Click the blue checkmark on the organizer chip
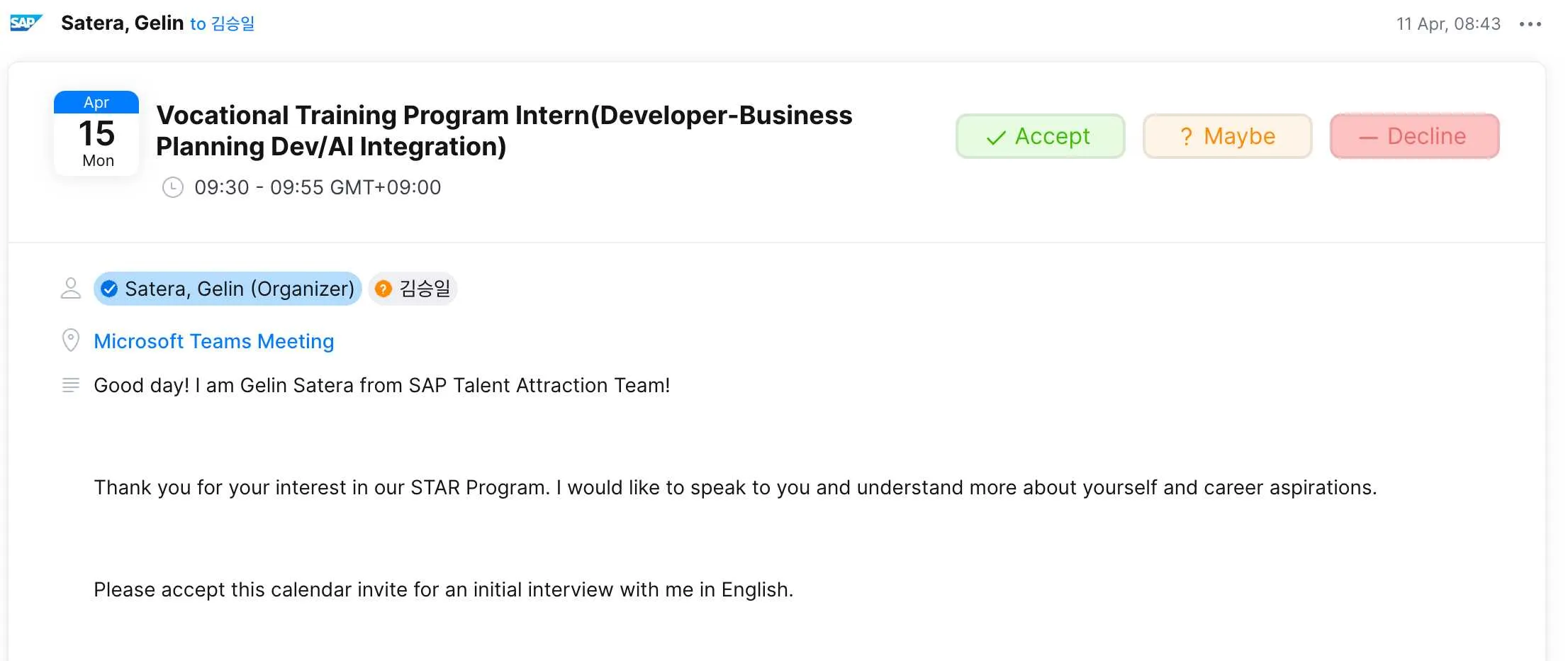1568x661 pixels. [109, 289]
